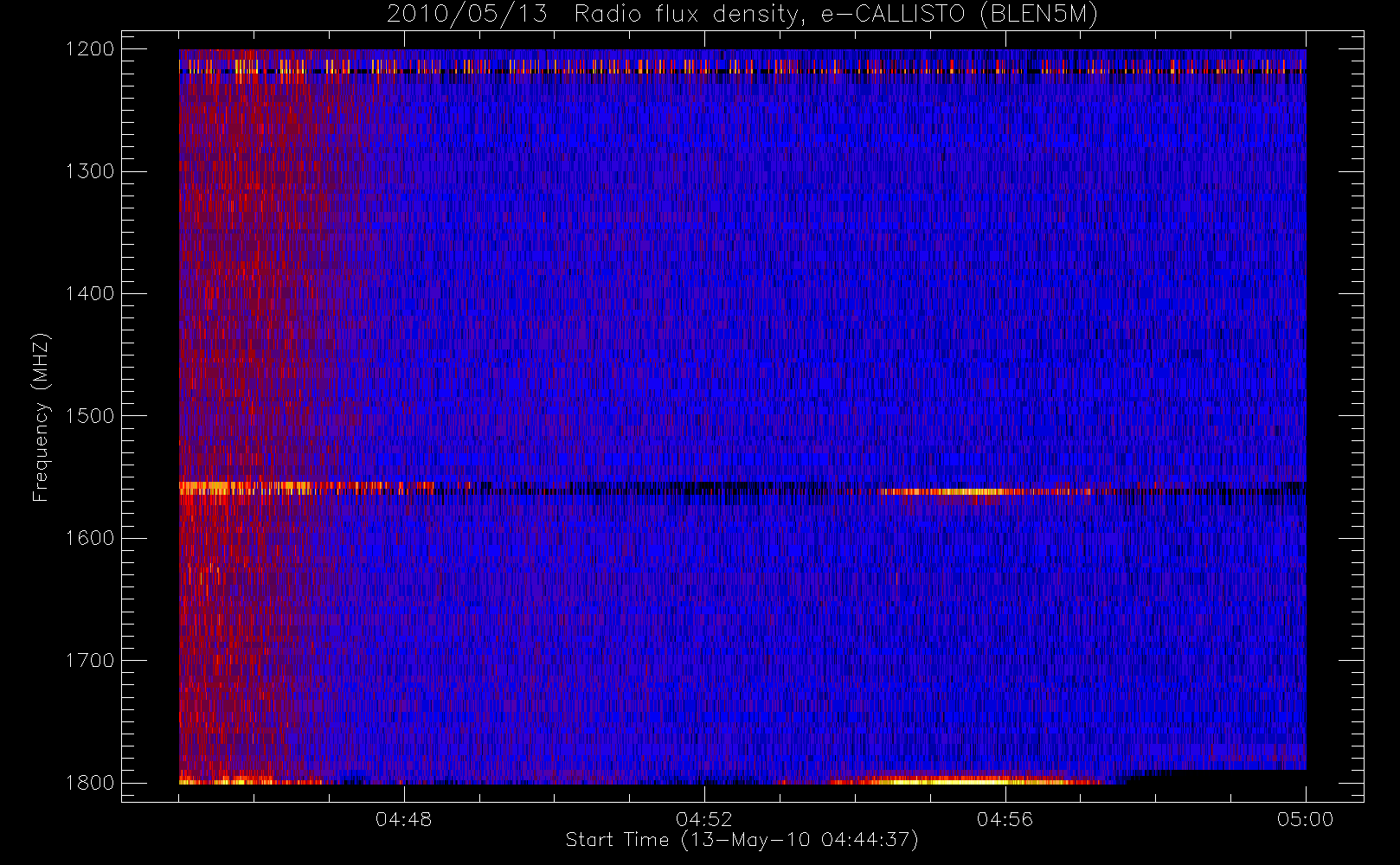The height and width of the screenshot is (865, 1400).
Task: Click the 1200 frequency tick label
Action: [x=90, y=49]
